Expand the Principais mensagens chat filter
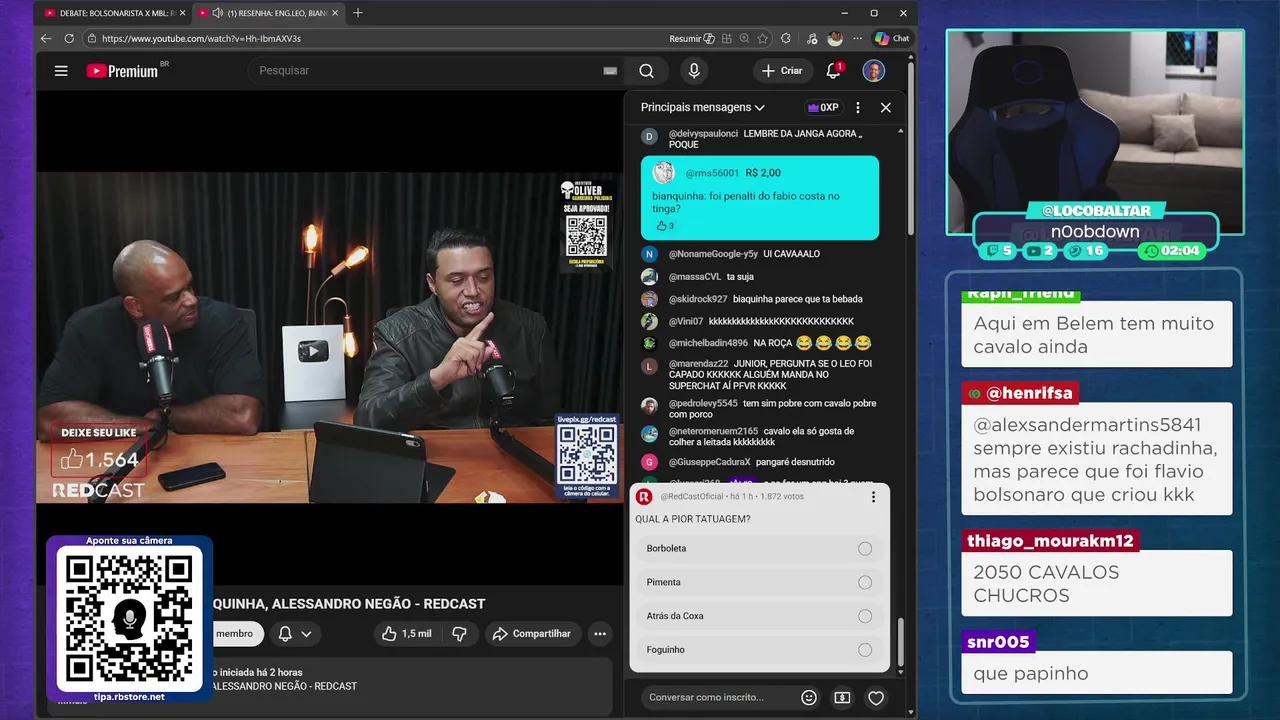 click(702, 107)
